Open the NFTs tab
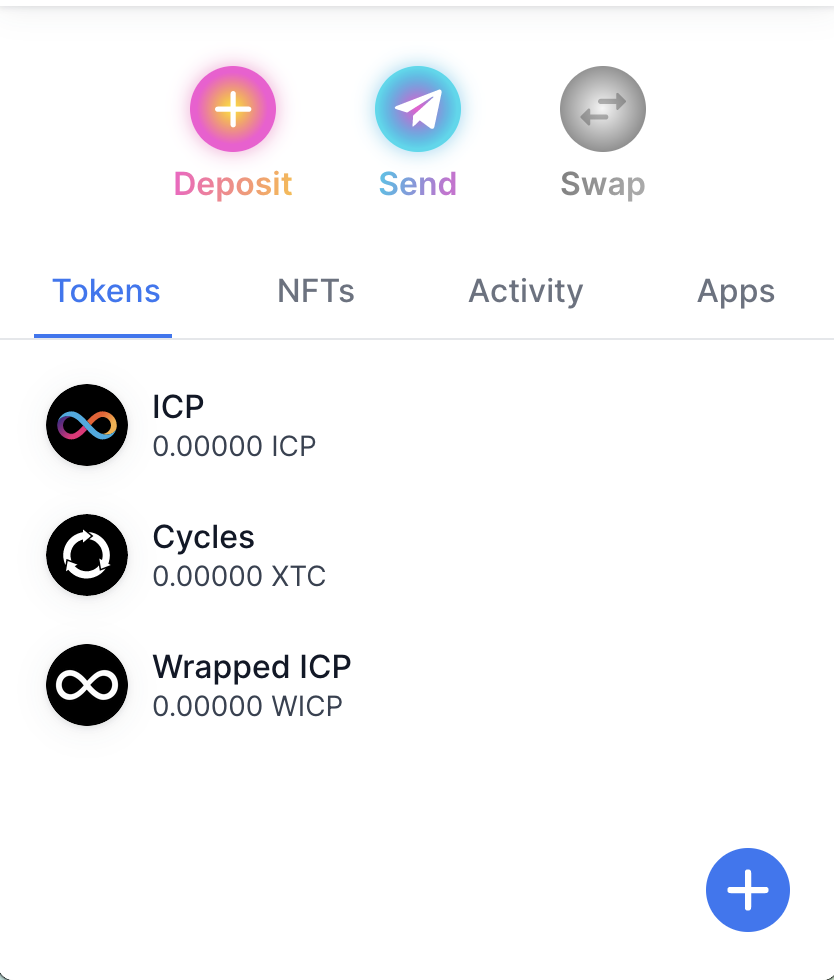This screenshot has width=834, height=980. (316, 291)
